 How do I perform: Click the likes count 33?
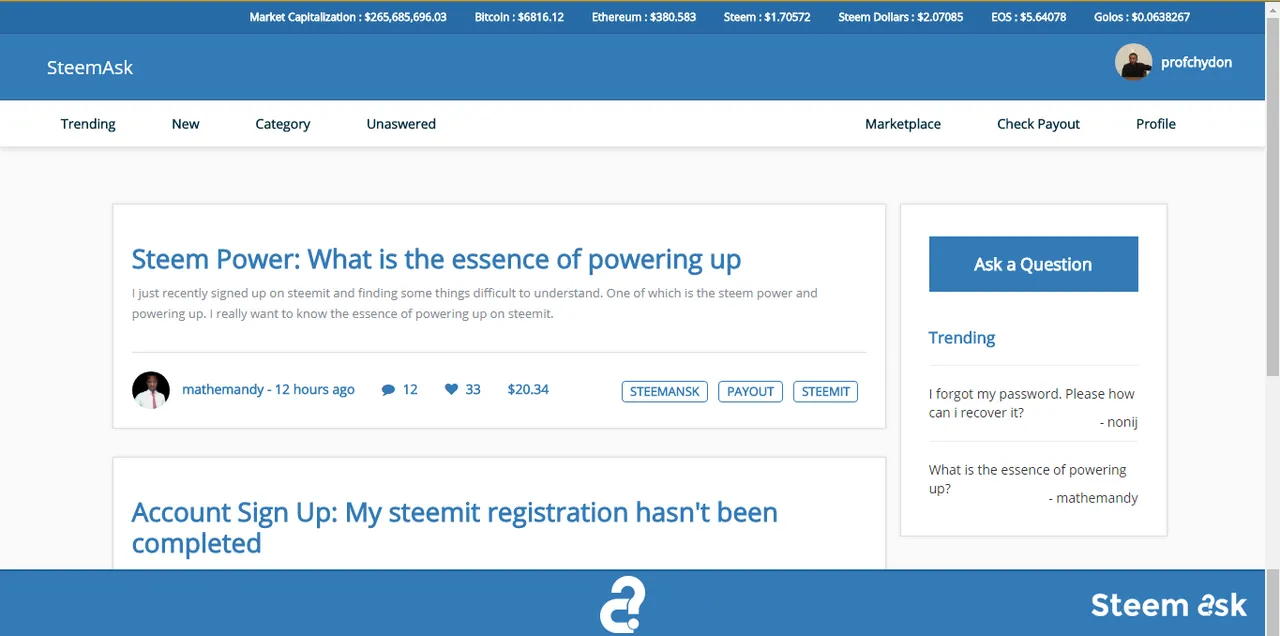point(473,389)
